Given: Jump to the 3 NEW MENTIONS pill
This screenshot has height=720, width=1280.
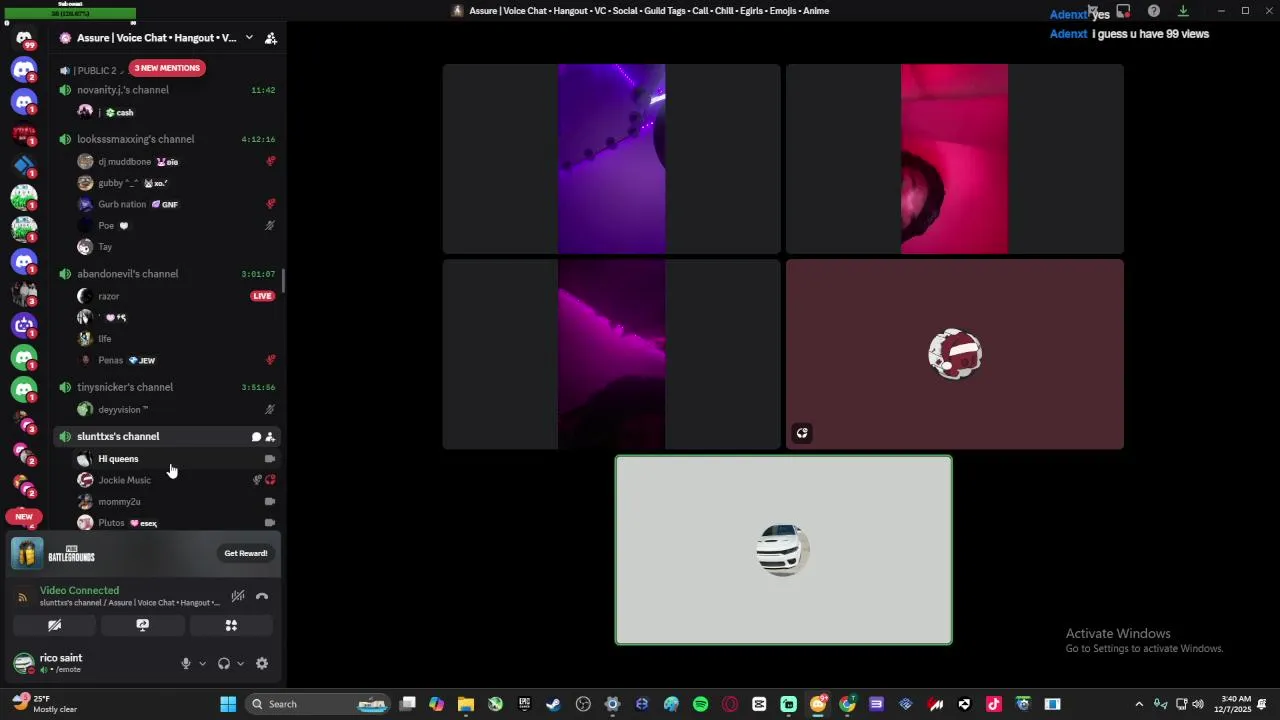Looking at the screenshot, I should pyautogui.click(x=167, y=68).
